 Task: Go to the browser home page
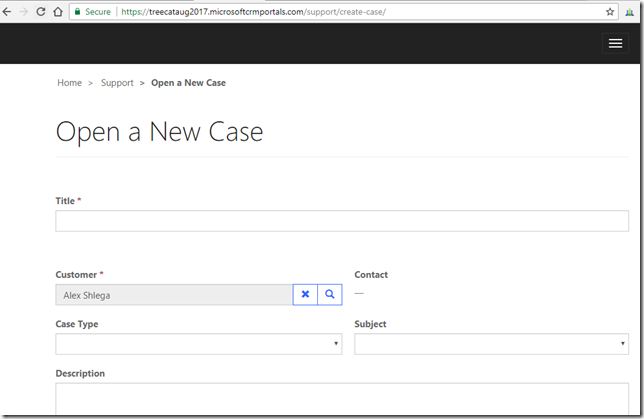click(x=58, y=12)
